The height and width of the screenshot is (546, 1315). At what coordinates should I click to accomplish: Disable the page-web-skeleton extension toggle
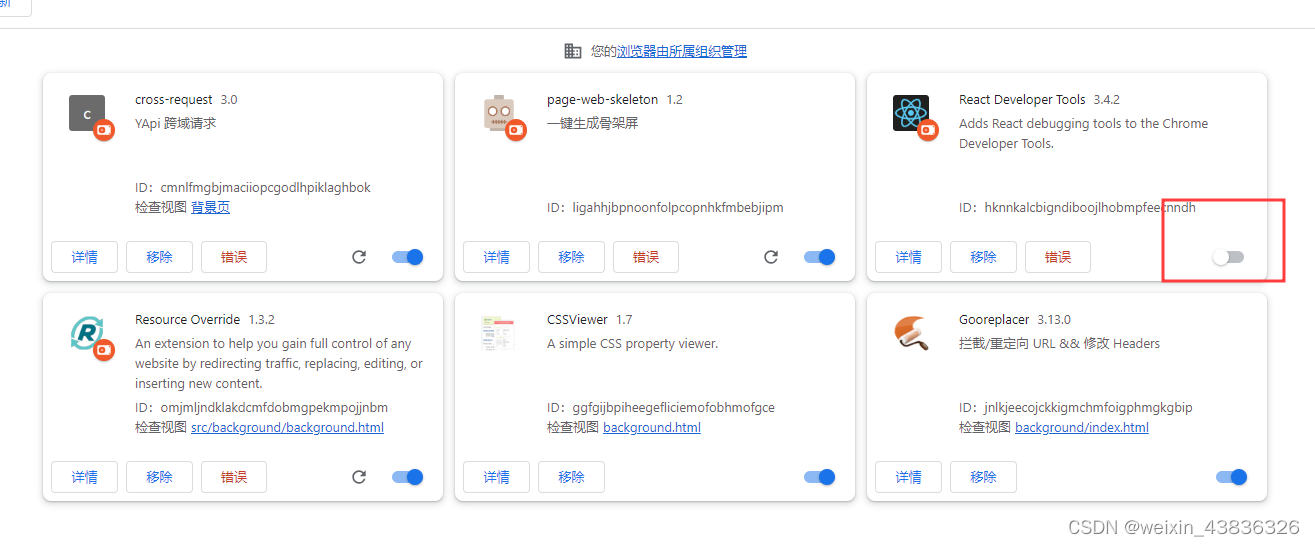tap(820, 257)
